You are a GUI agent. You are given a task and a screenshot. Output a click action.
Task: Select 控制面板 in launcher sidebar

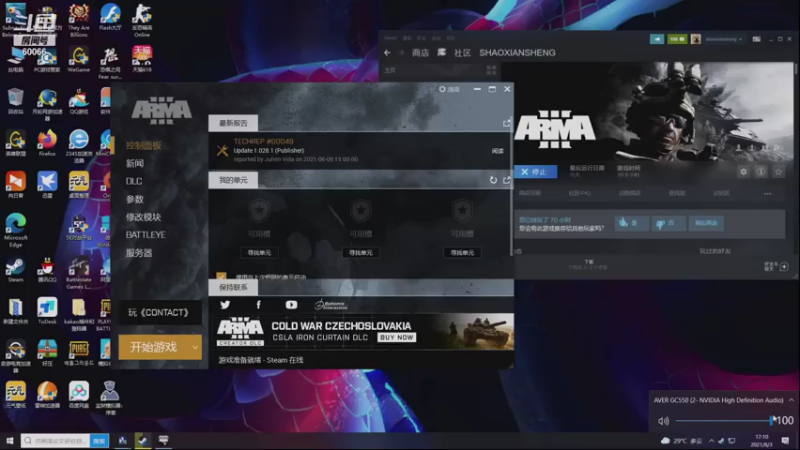pos(143,145)
